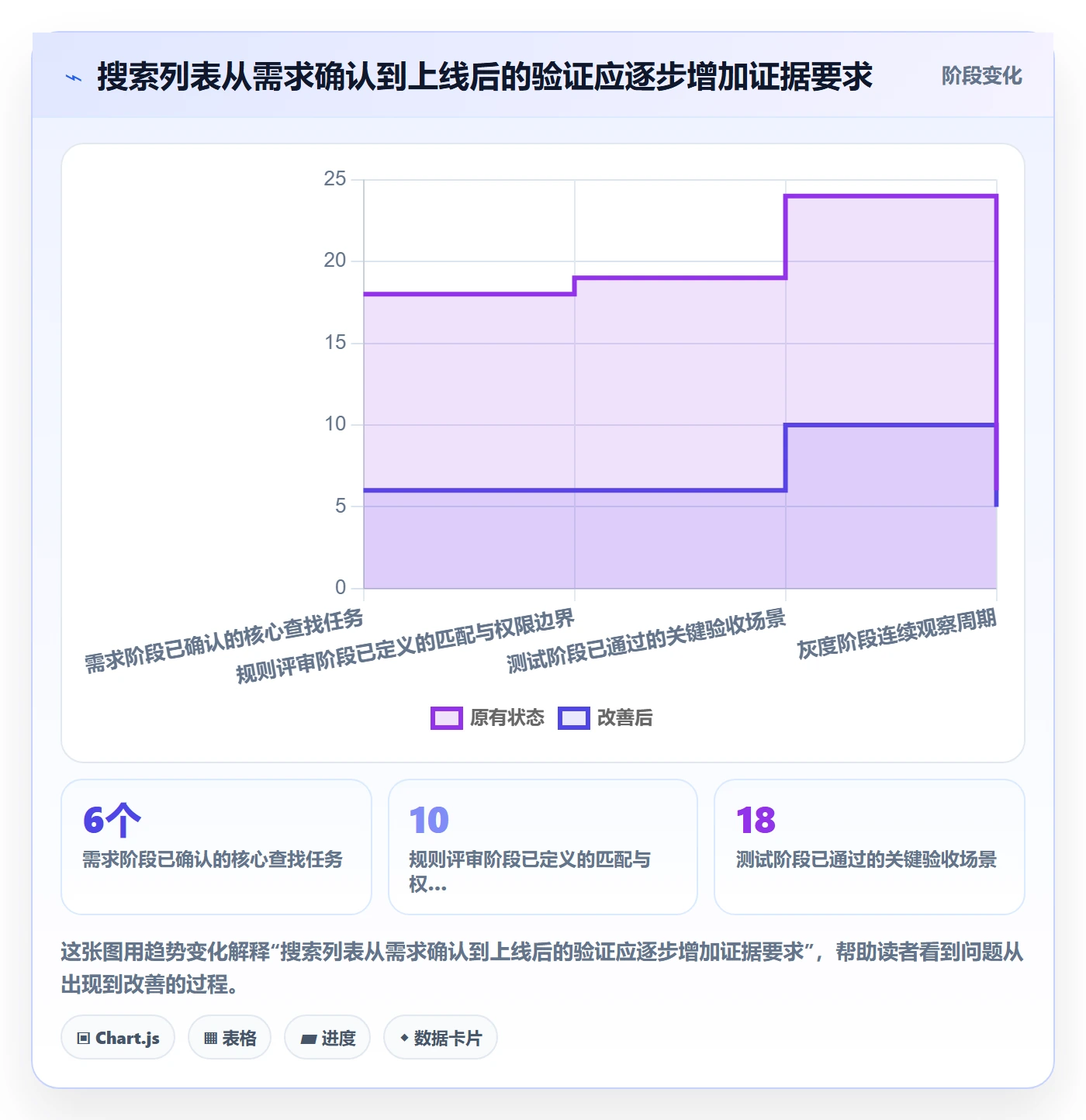Click the 进度 chip's bar icon
This screenshot has width=1086, height=1120.
click(309, 1039)
